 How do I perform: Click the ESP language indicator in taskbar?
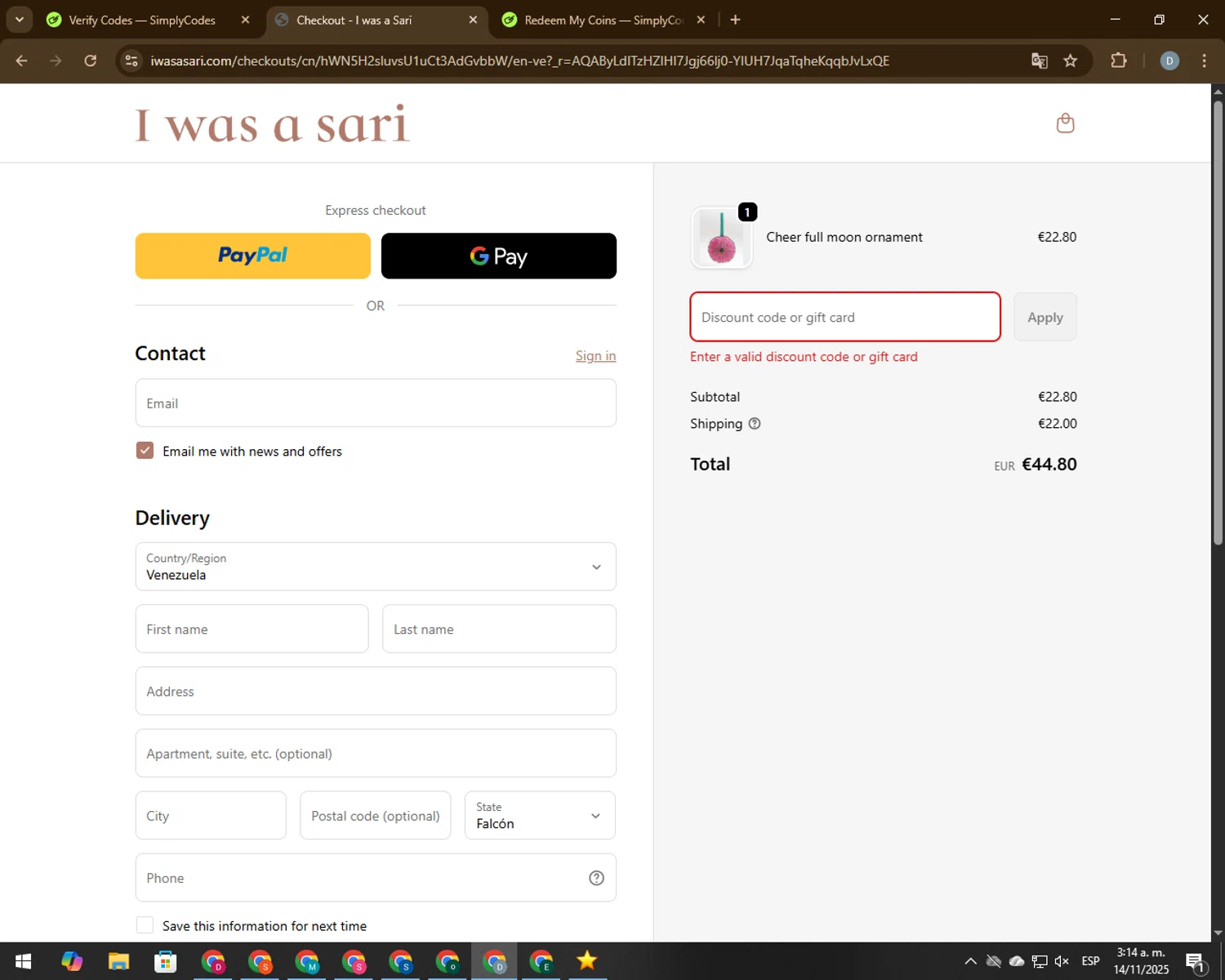(1090, 961)
